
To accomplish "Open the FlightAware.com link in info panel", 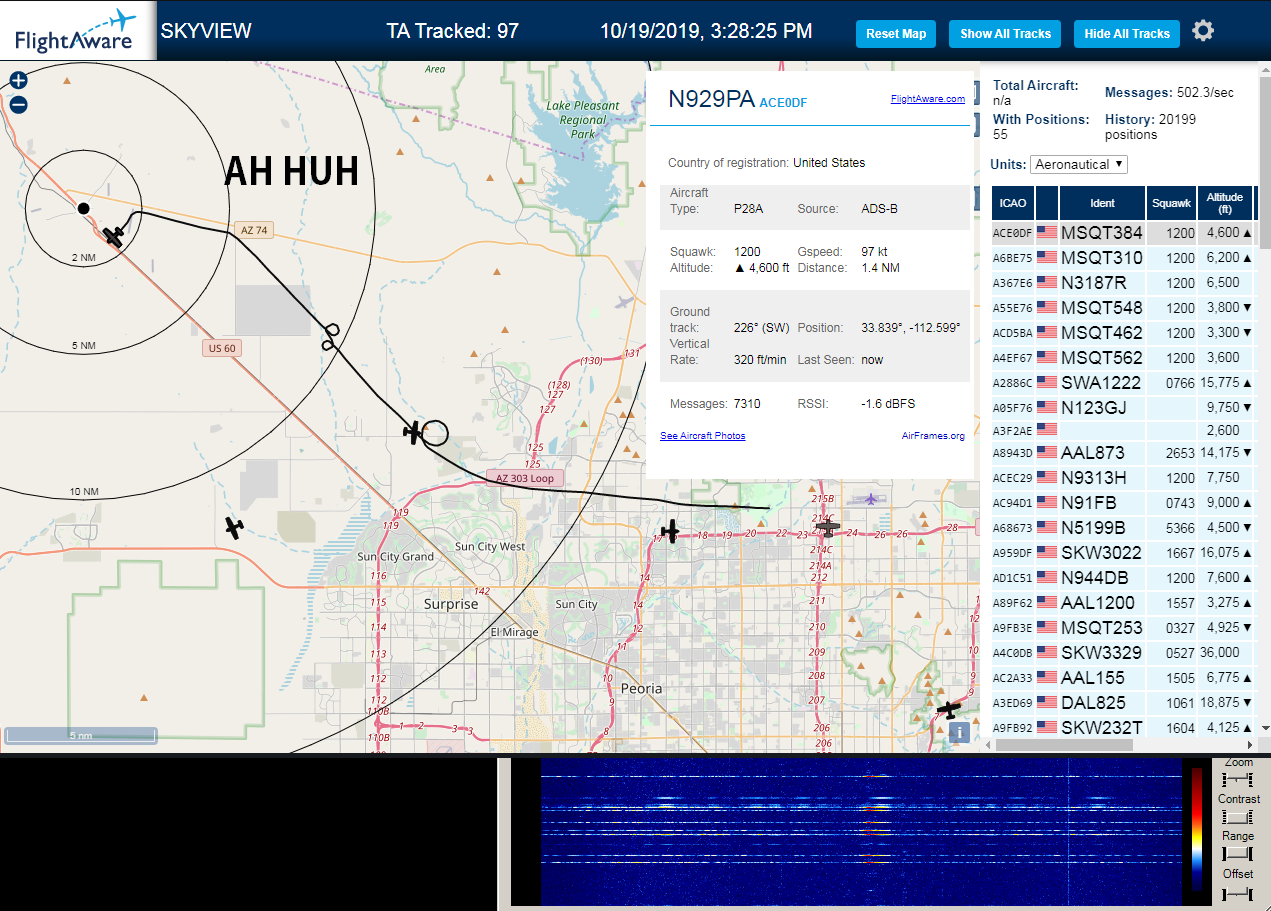I will [x=927, y=99].
